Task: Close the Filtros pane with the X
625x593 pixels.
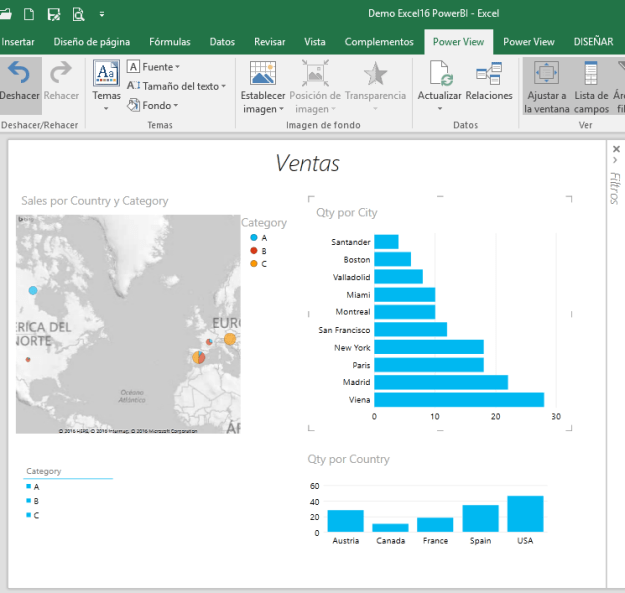Action: tap(615, 149)
